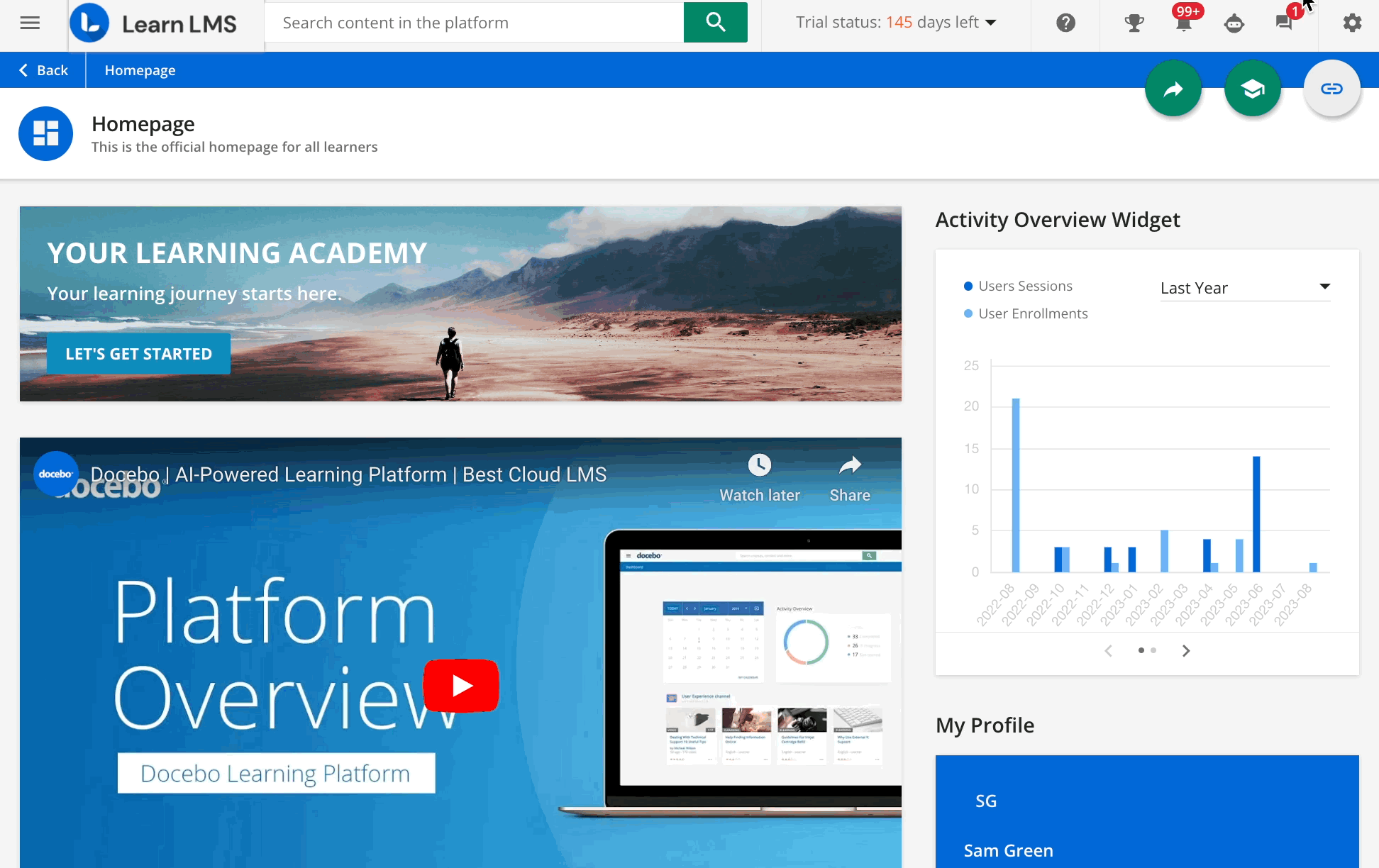Expand the Trial status dropdown arrow

click(x=991, y=23)
